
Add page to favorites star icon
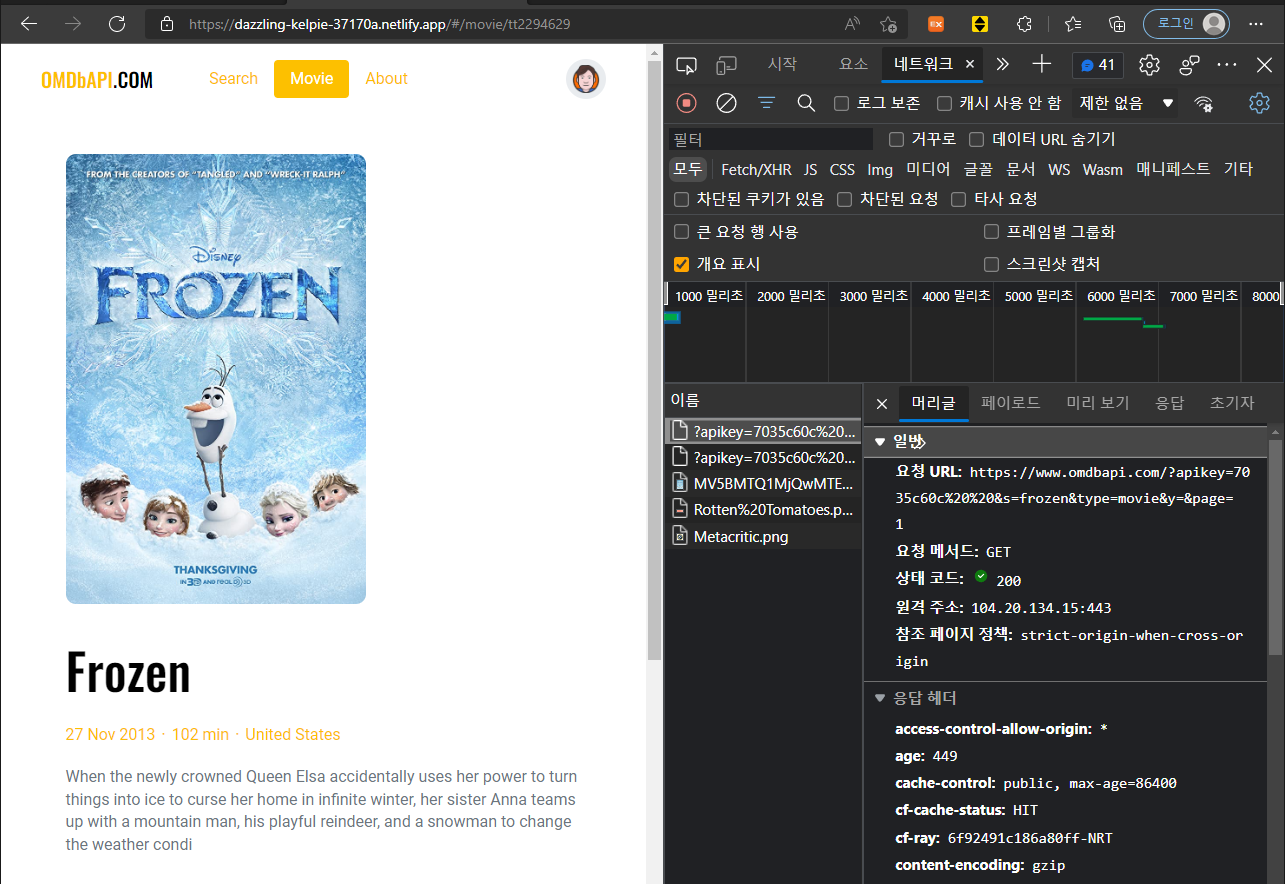click(x=888, y=24)
